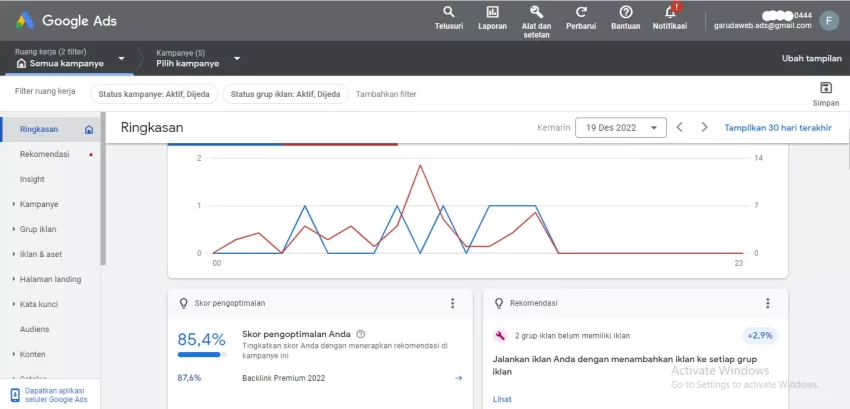
Task: Click wrench icon in Rekomendasi card
Action: 500,336
